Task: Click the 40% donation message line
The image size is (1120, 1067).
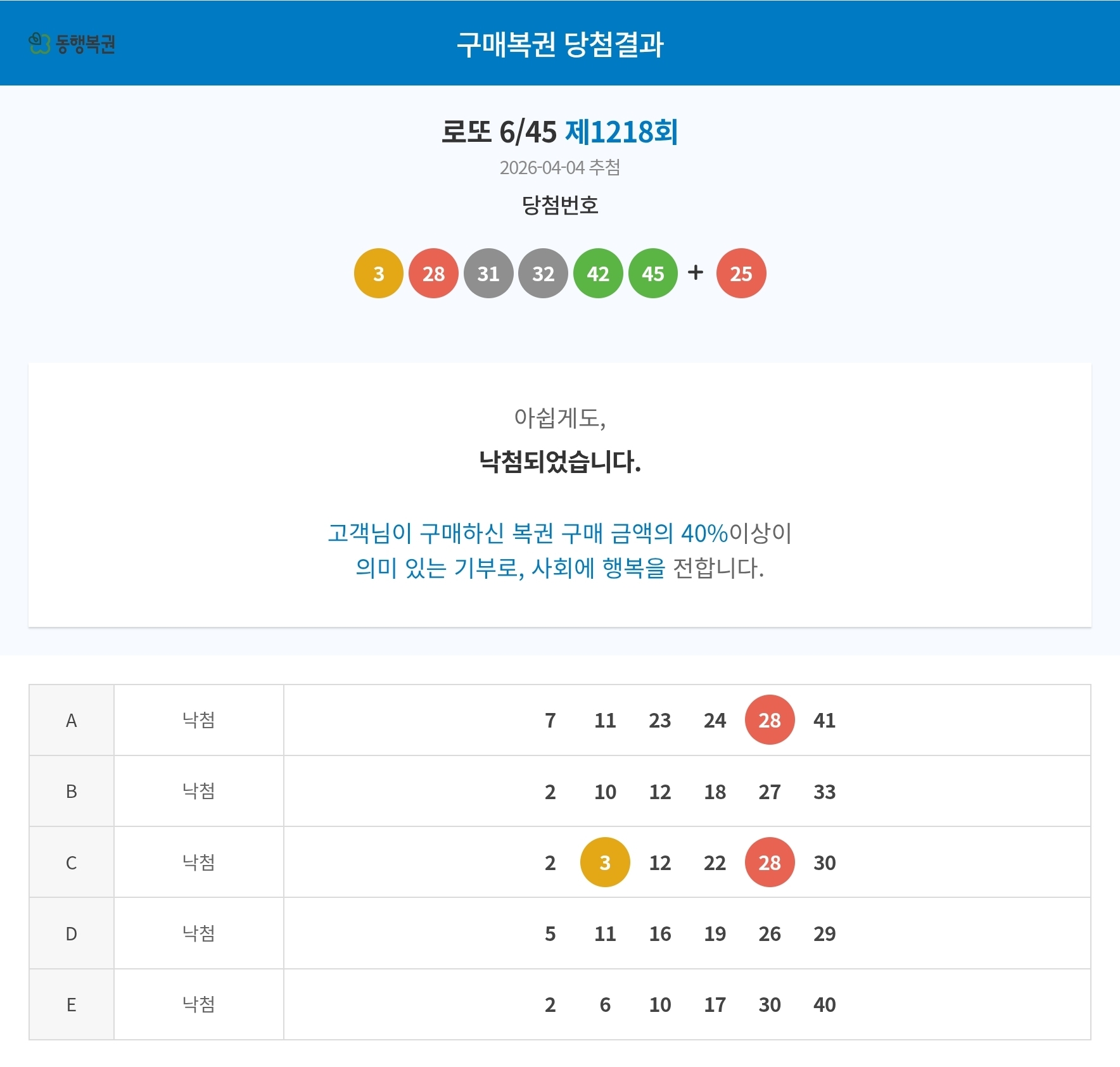Action: click(x=560, y=533)
